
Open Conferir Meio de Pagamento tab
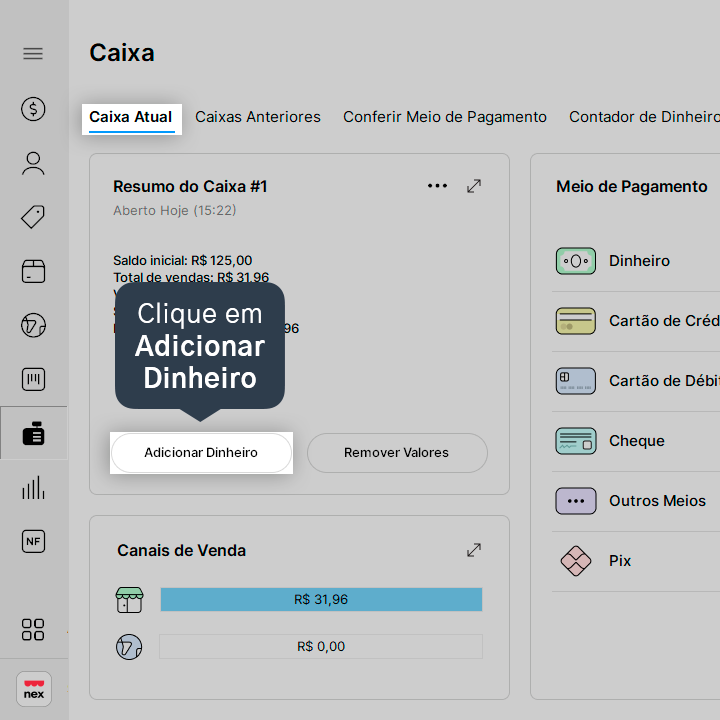tap(445, 117)
